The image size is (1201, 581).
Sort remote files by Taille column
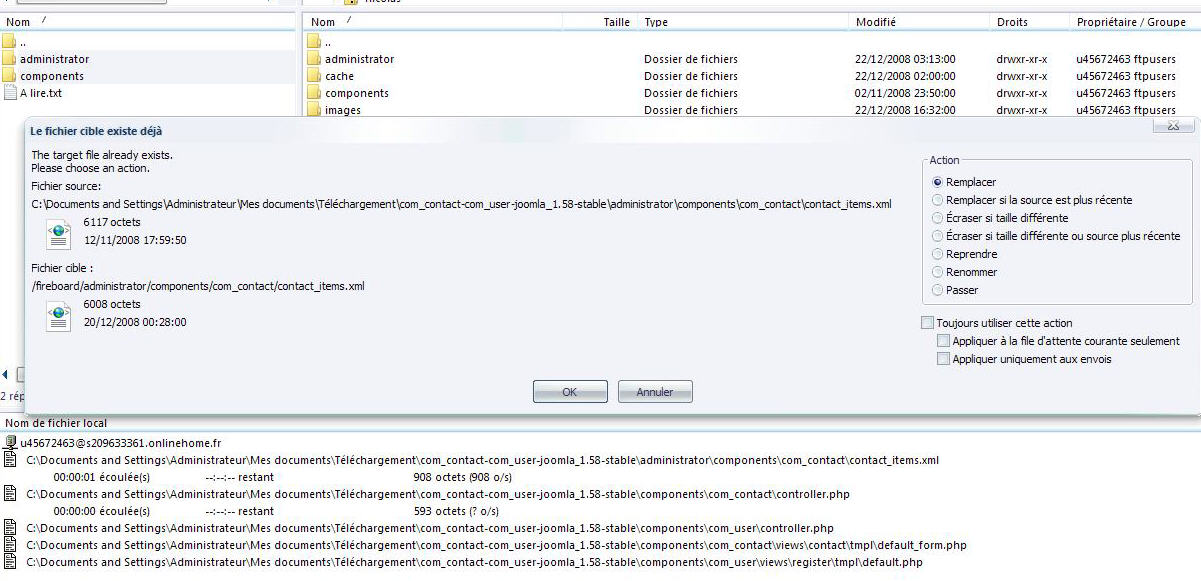[x=616, y=22]
